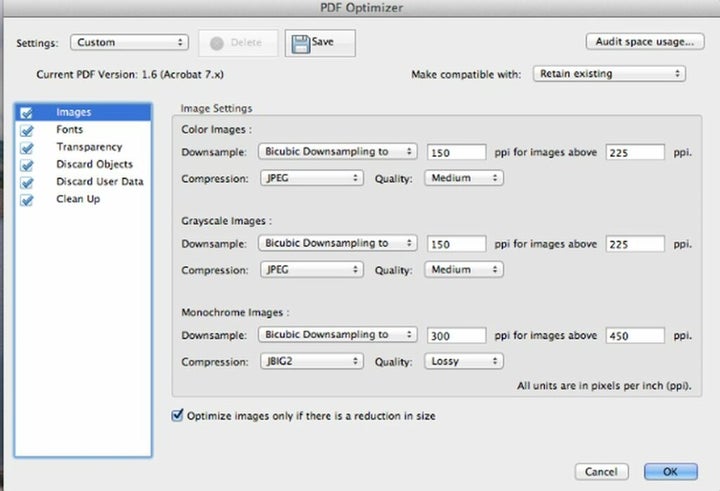Toggle the Discard User Data checkbox

[x=27, y=182]
